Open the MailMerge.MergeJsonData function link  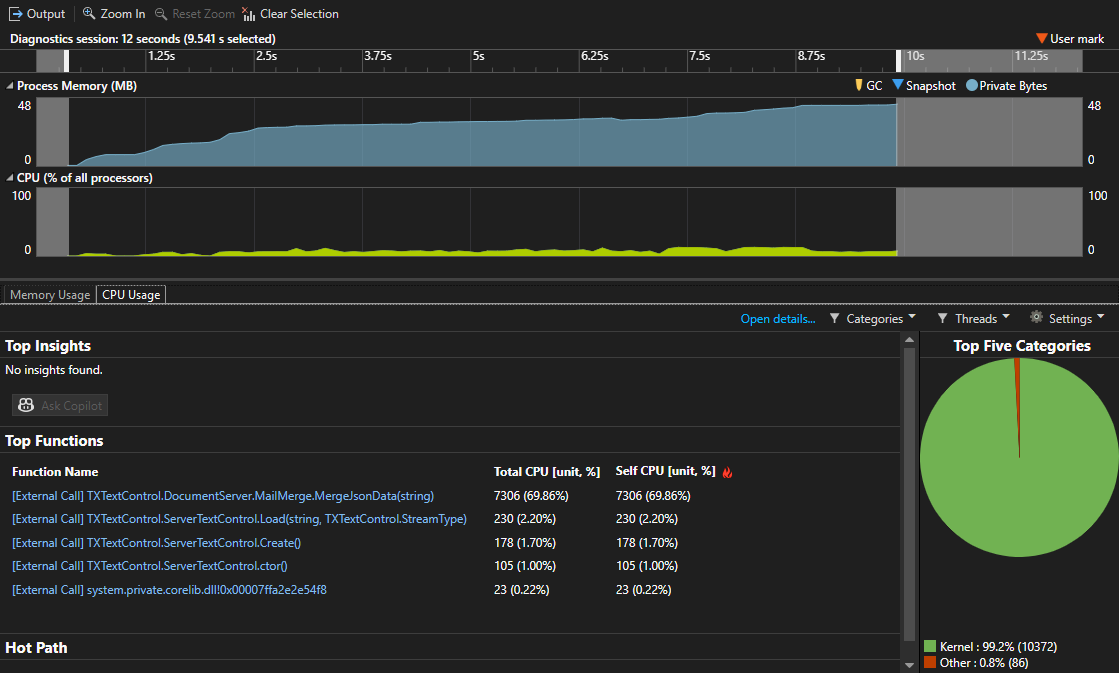(x=223, y=496)
